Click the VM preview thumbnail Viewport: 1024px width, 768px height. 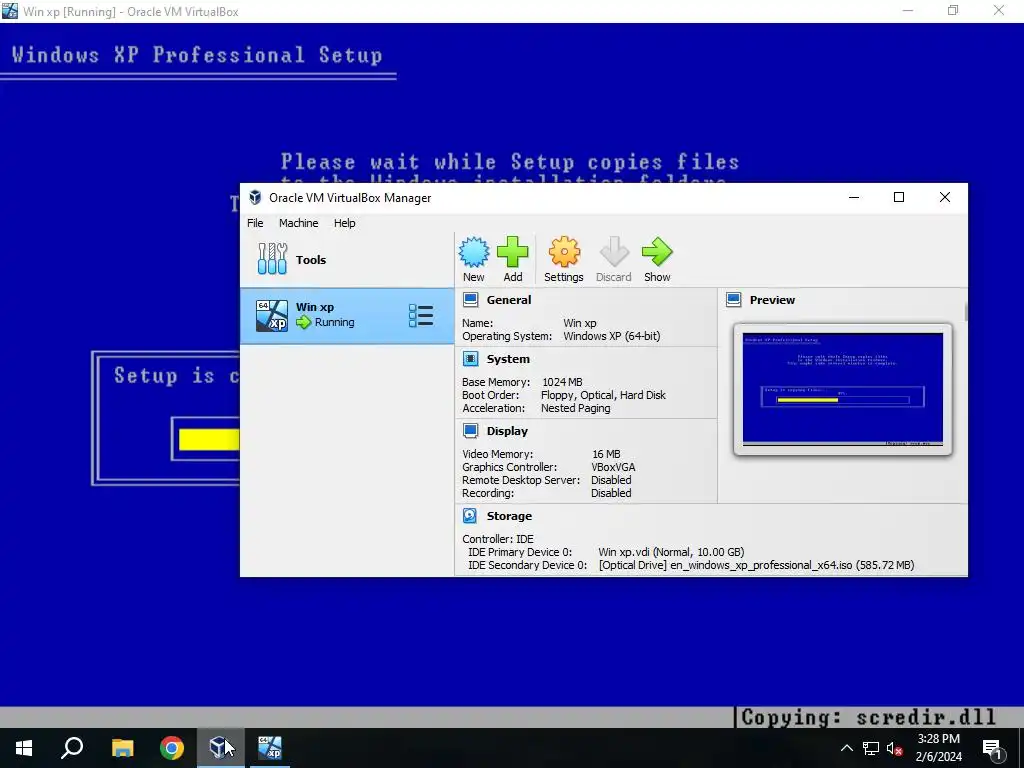pyautogui.click(x=842, y=389)
